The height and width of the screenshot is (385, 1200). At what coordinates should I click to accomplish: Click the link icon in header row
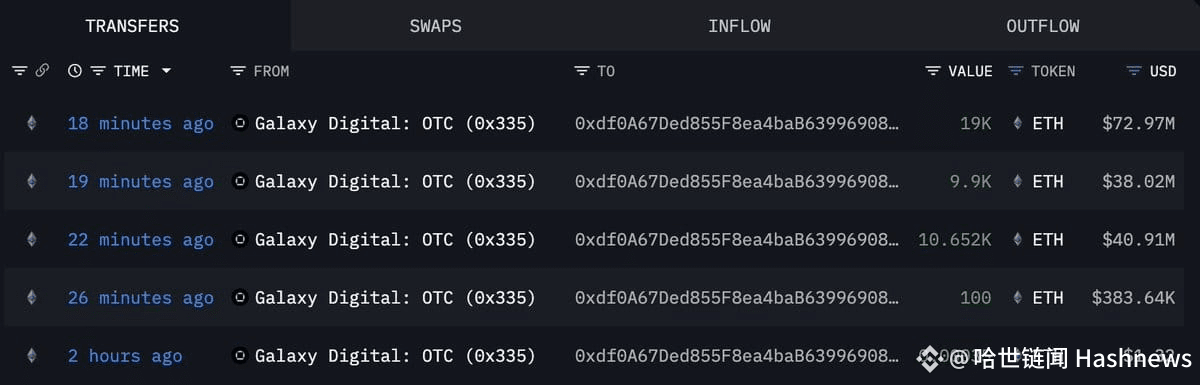coord(42,71)
